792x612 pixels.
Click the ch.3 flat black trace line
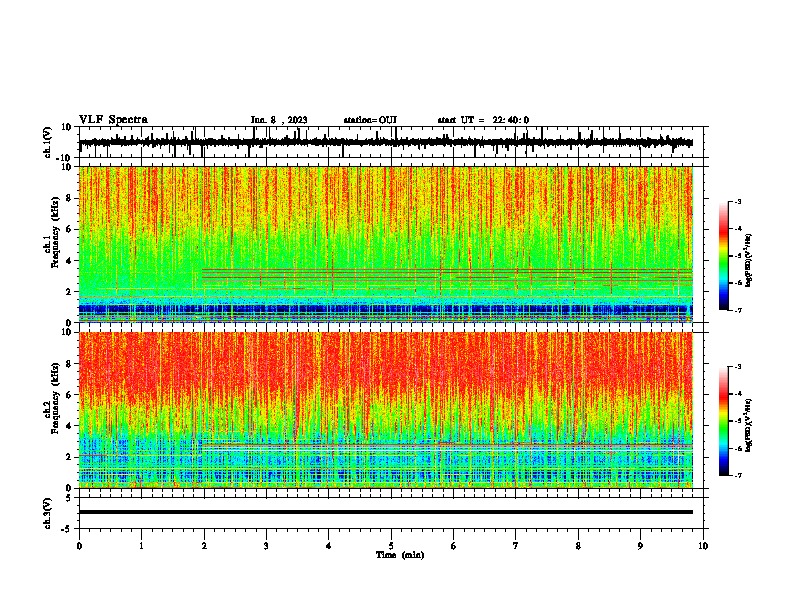pyautogui.click(x=386, y=512)
